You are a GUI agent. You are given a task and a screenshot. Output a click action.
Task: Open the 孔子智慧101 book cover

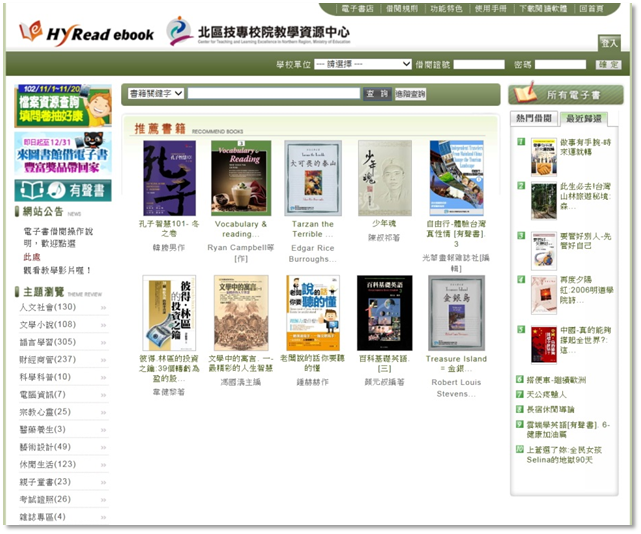click(x=169, y=178)
